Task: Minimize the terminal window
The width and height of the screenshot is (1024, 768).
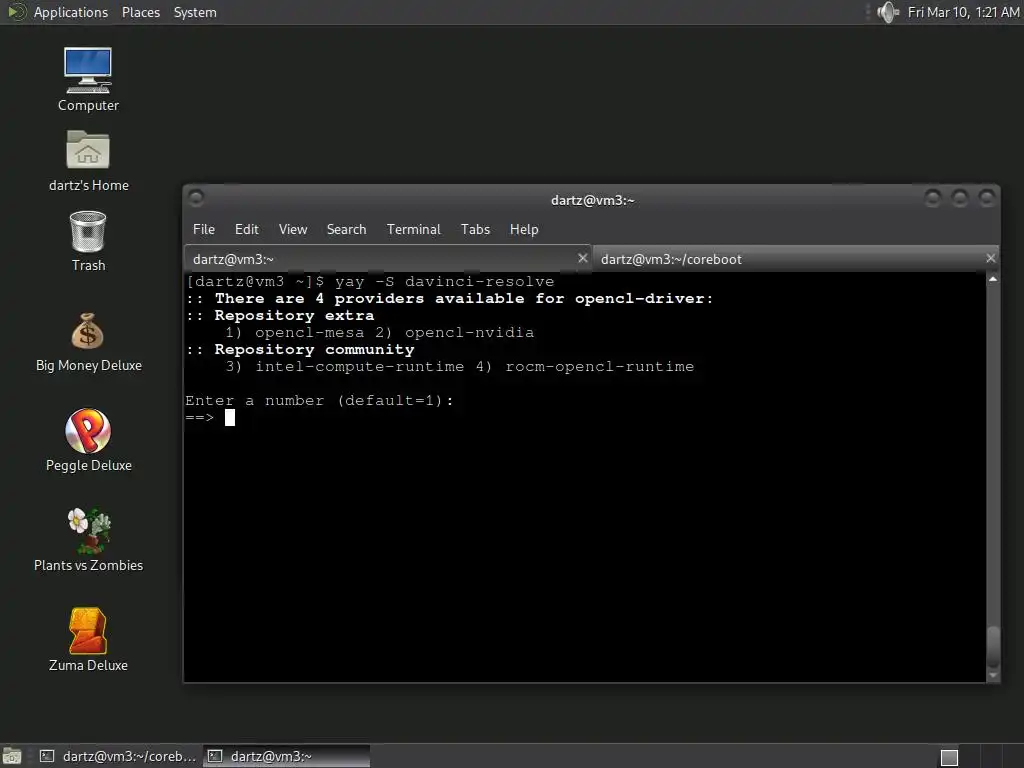Action: [x=933, y=197]
